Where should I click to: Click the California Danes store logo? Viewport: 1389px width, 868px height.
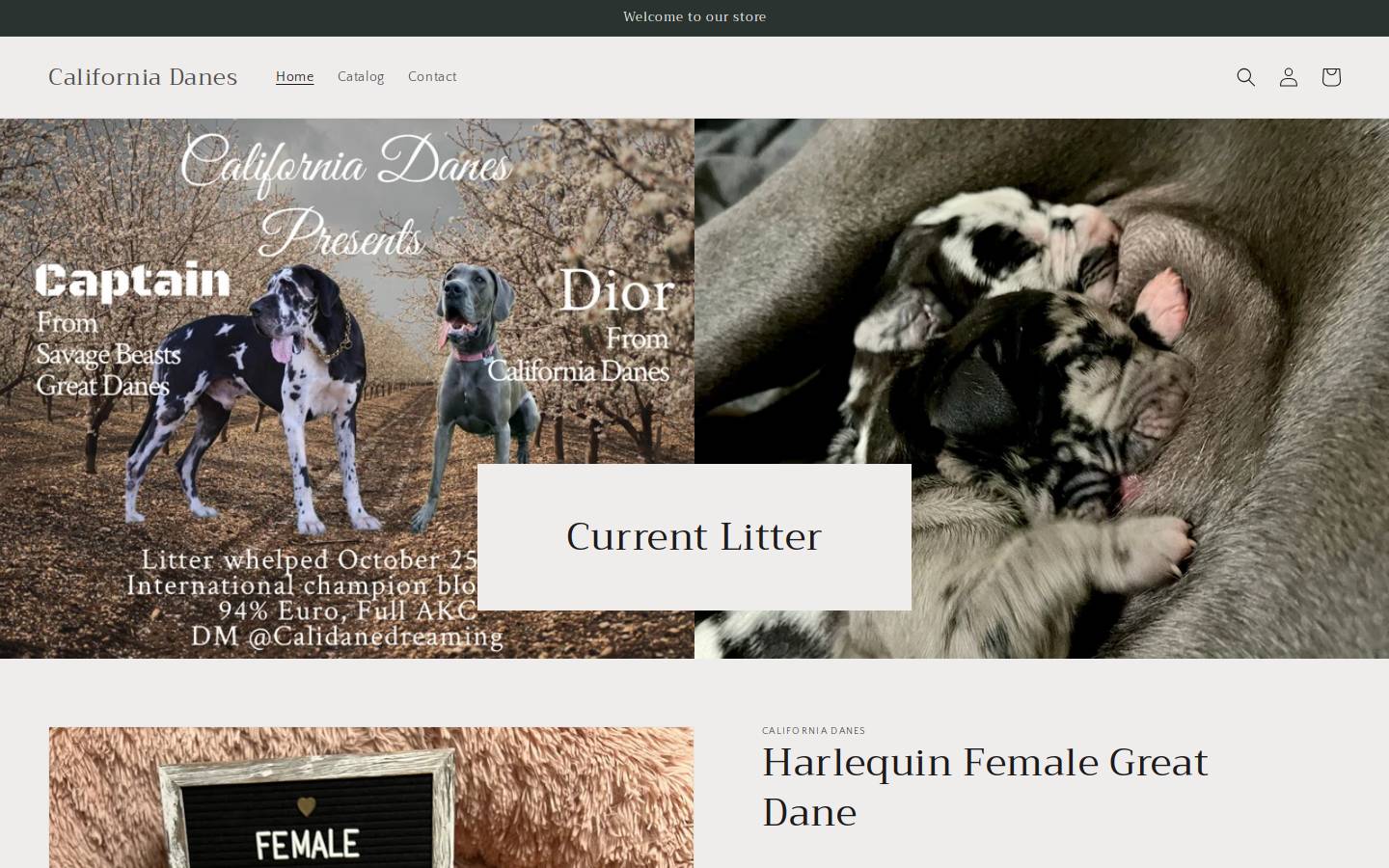(143, 77)
